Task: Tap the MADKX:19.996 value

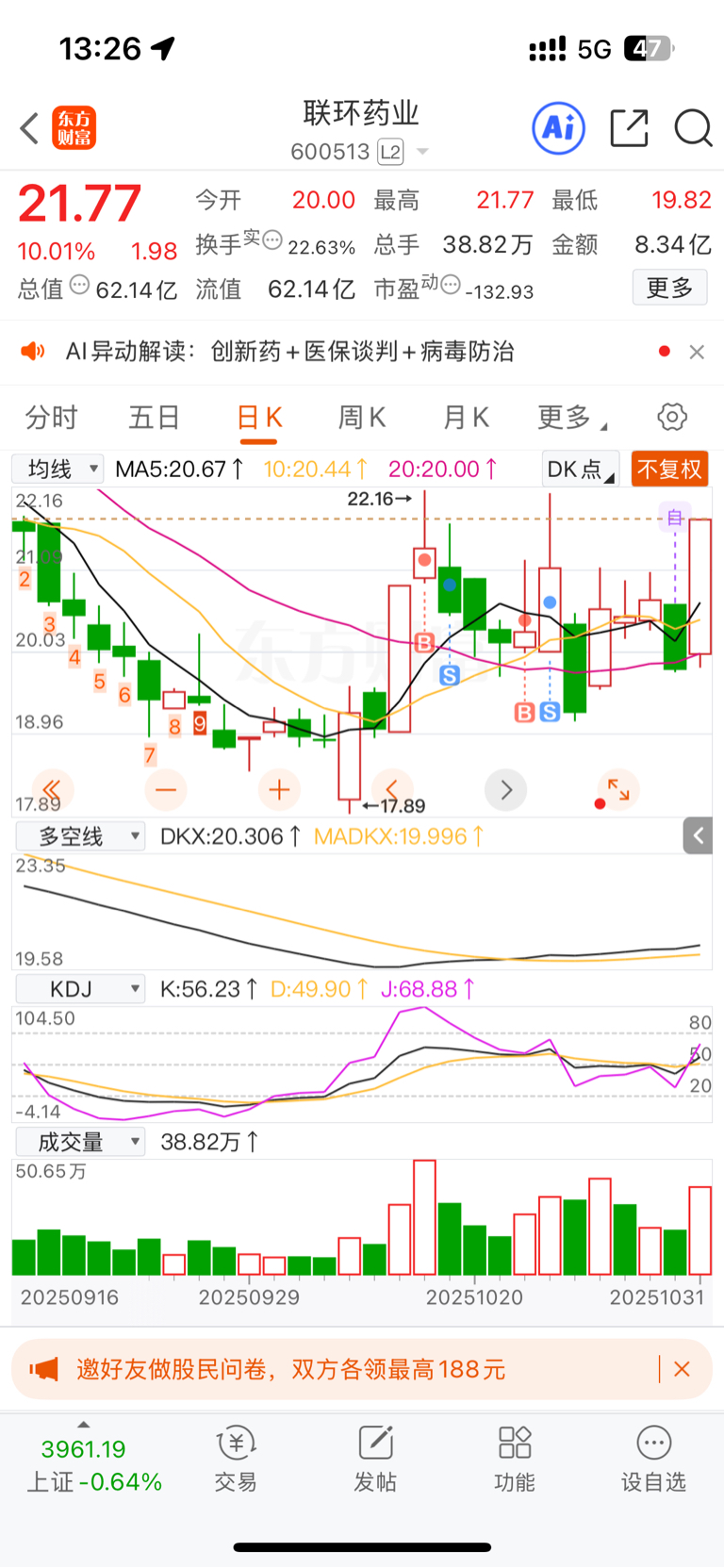Action: [399, 836]
